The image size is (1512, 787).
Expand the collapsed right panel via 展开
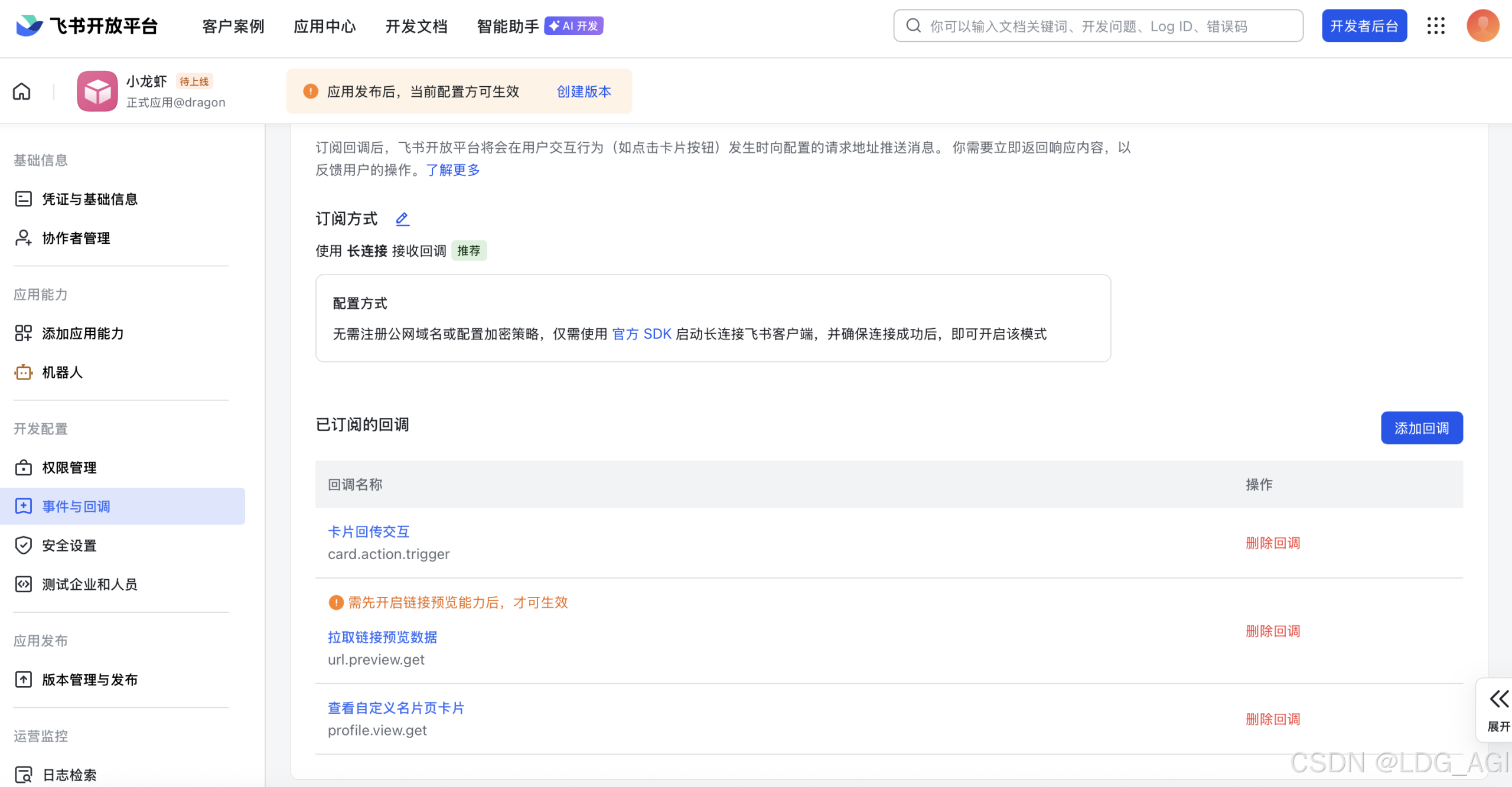1498,708
